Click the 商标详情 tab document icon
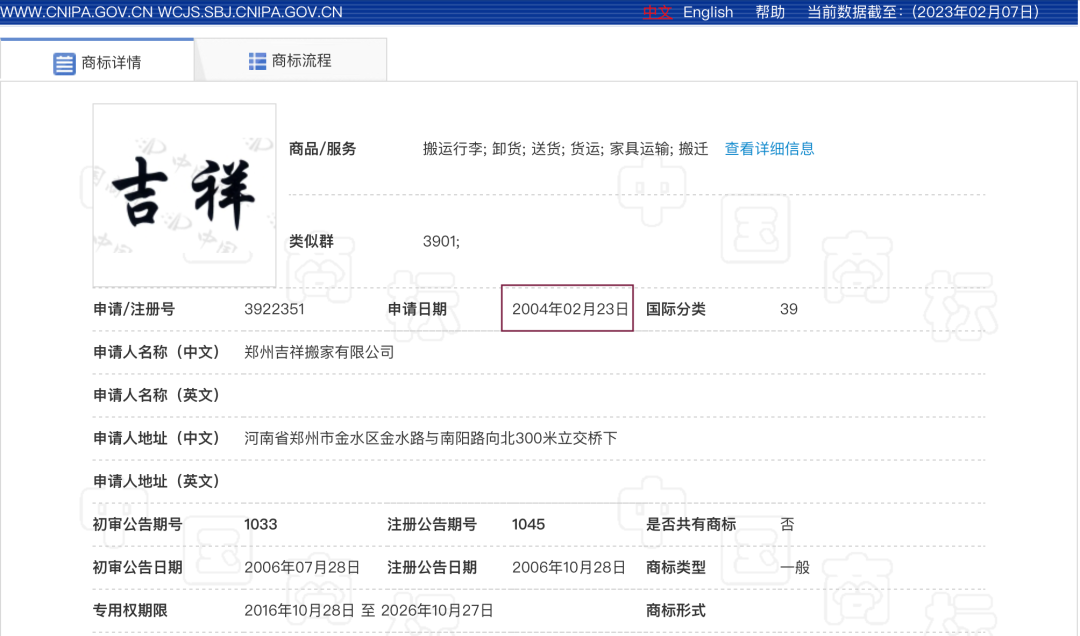Screen dimensions: 1080x636 [x=64, y=63]
